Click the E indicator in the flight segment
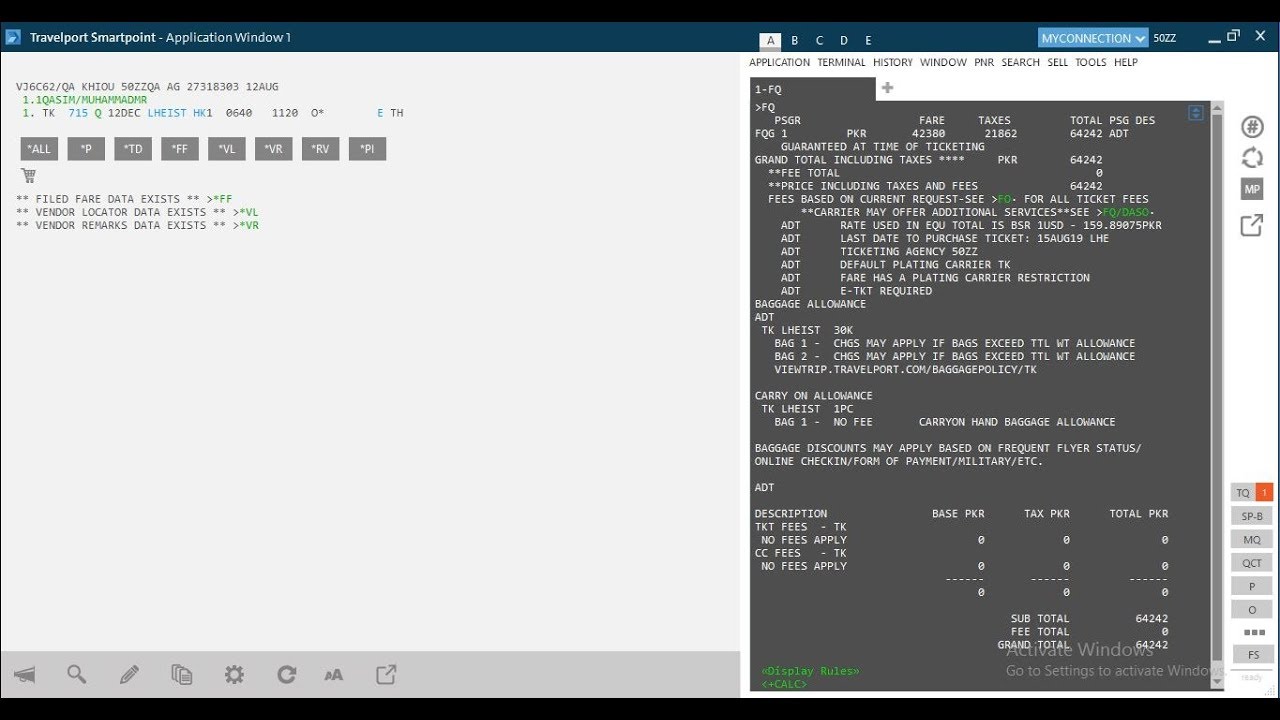 (x=380, y=113)
